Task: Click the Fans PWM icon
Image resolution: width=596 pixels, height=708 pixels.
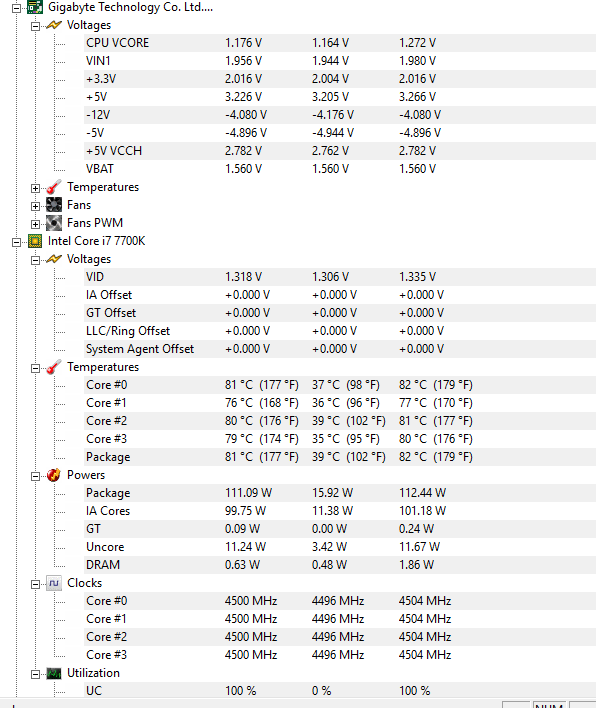Action: coord(54,223)
